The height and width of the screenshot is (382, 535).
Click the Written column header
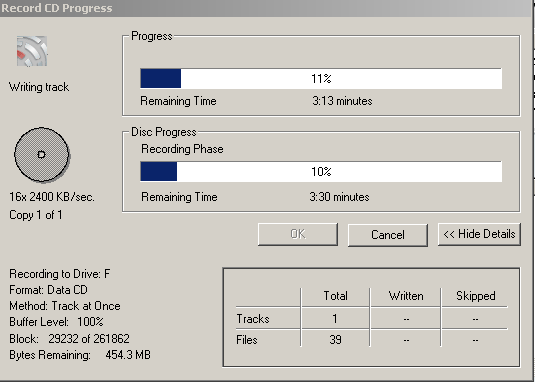[x=406, y=296]
